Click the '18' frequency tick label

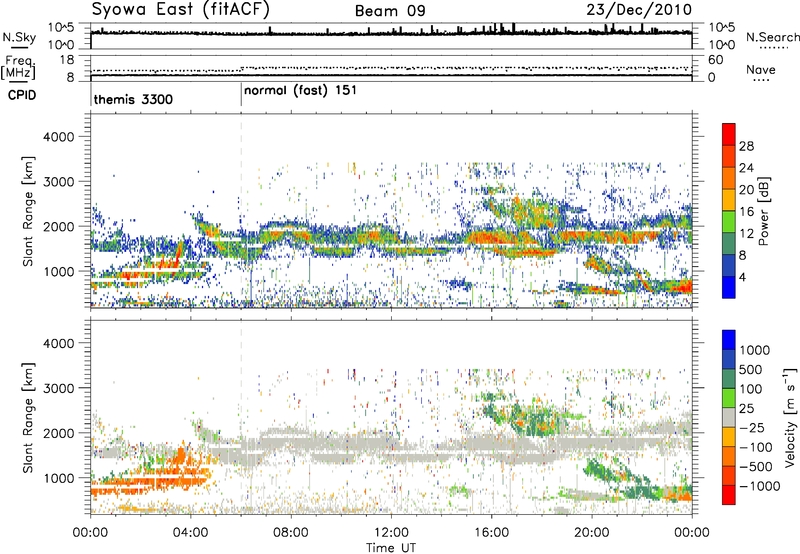67,60
